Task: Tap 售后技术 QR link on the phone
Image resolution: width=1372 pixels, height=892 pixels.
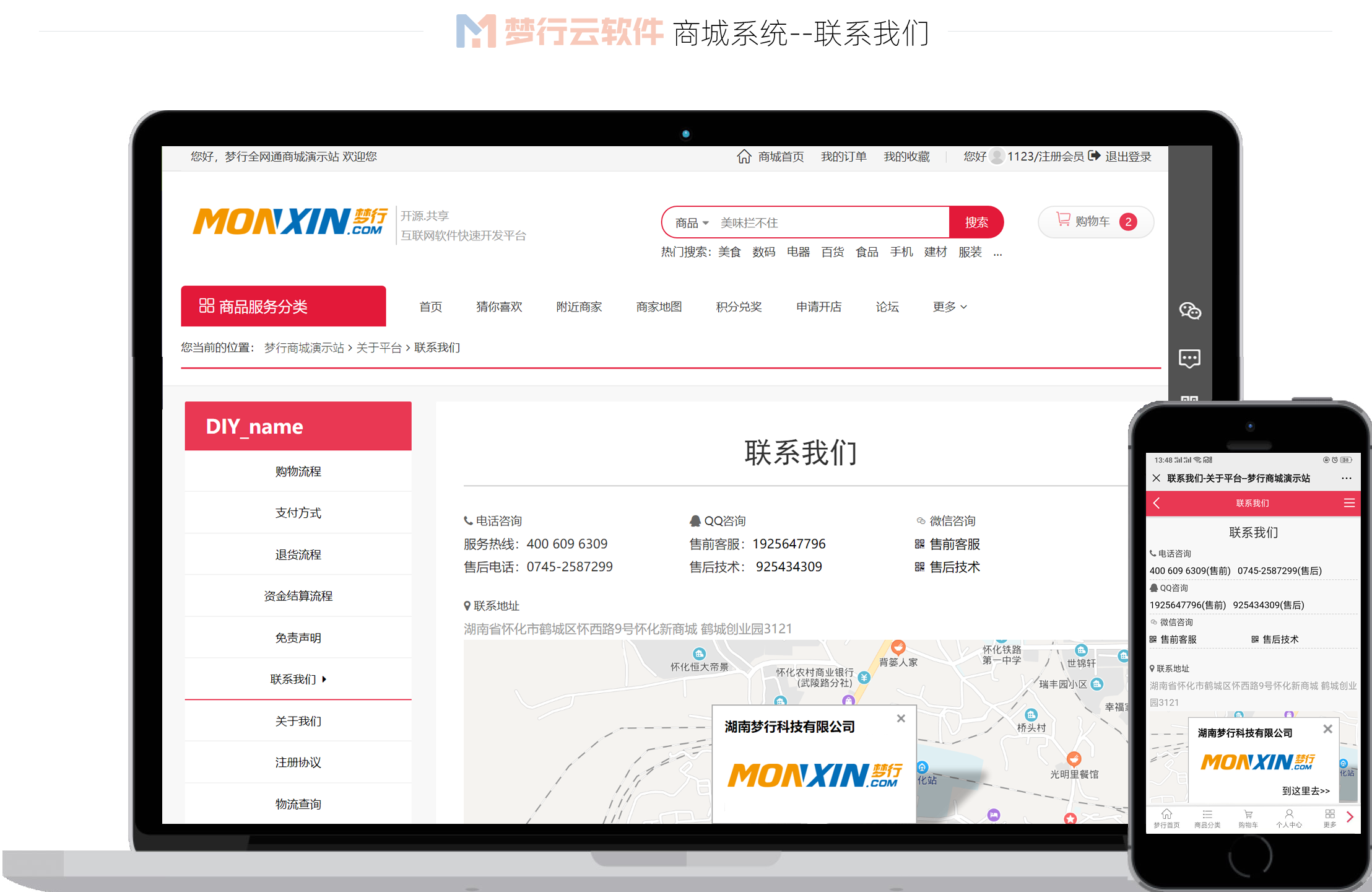Action: [x=1275, y=639]
